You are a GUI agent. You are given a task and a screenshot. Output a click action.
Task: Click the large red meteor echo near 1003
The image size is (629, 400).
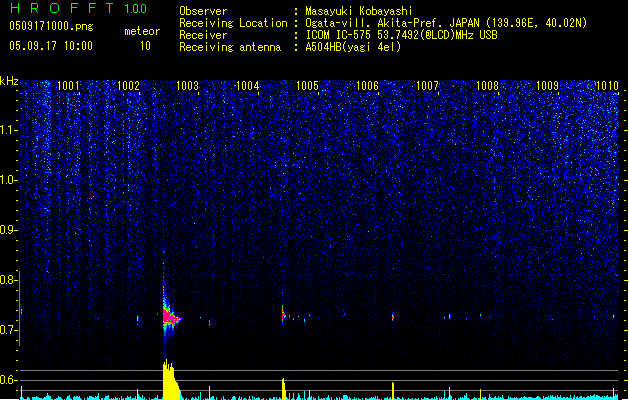click(x=170, y=318)
